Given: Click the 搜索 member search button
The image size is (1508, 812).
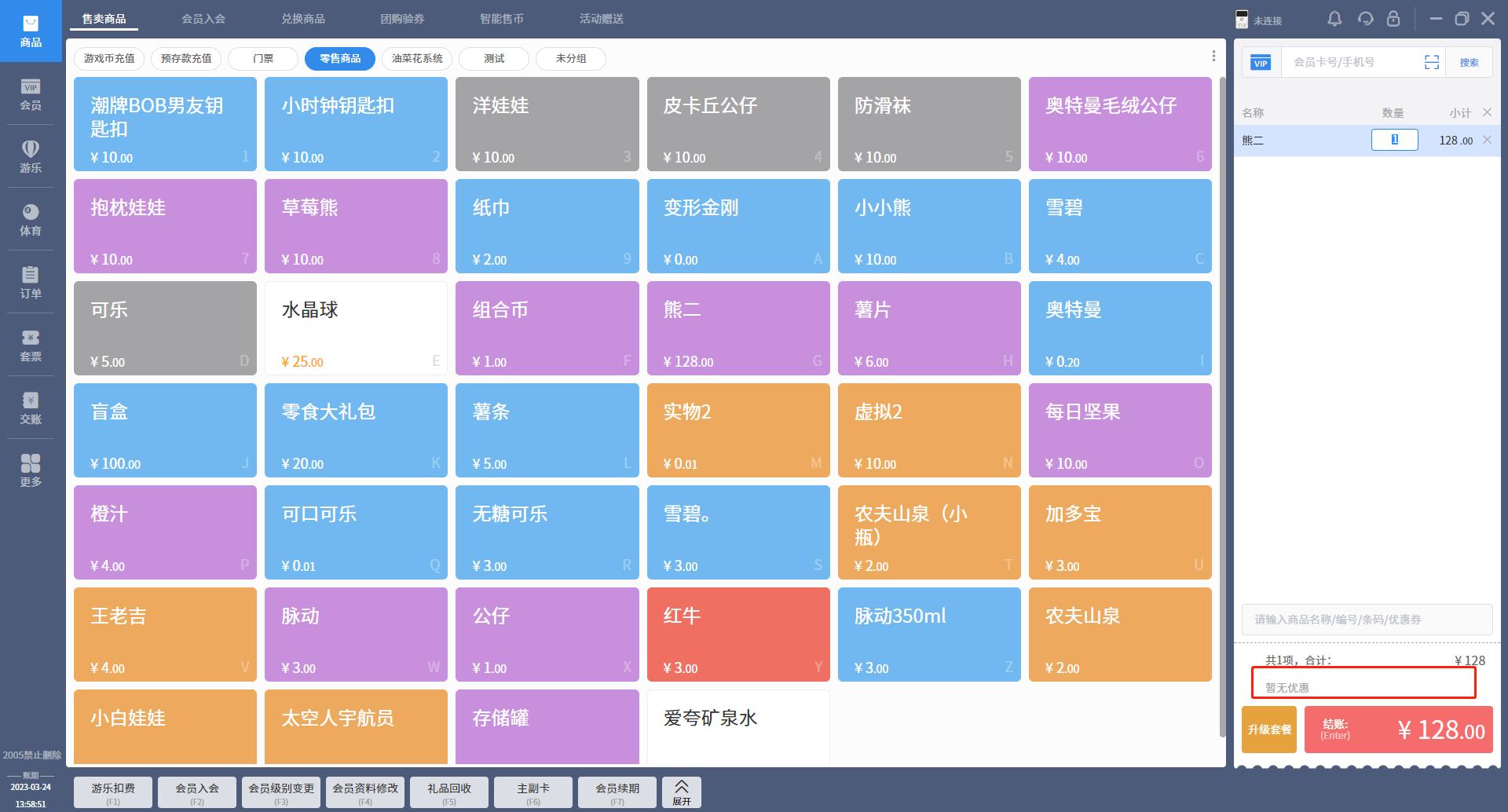Looking at the screenshot, I should 1469,62.
